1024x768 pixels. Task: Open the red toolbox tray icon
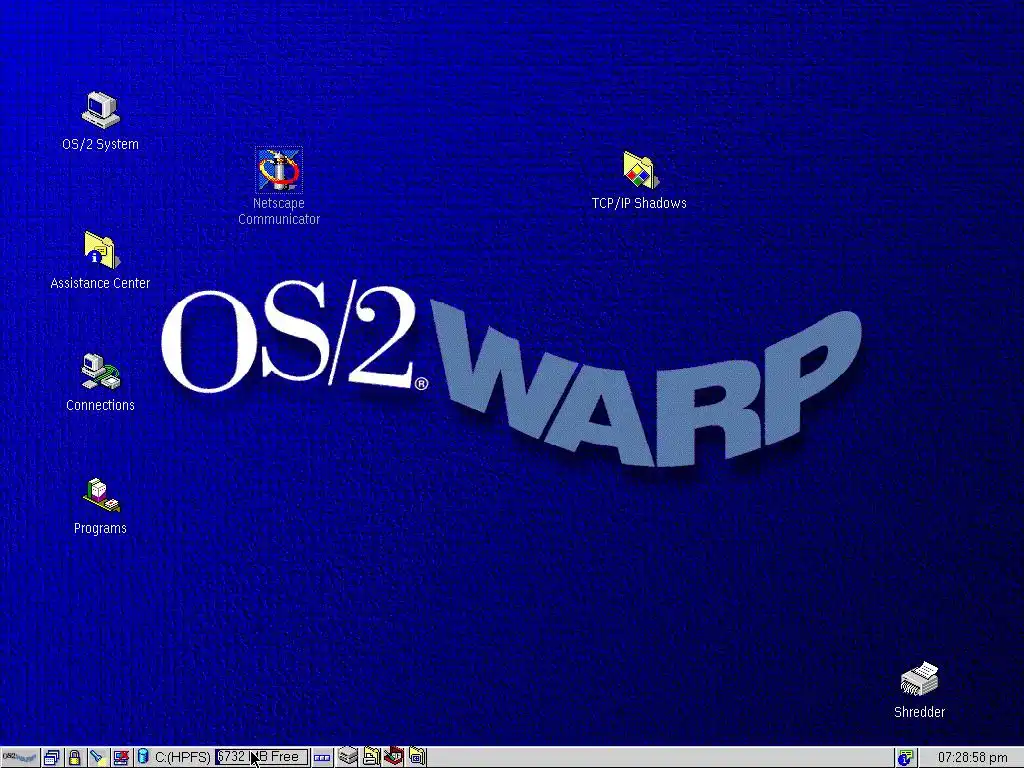394,756
